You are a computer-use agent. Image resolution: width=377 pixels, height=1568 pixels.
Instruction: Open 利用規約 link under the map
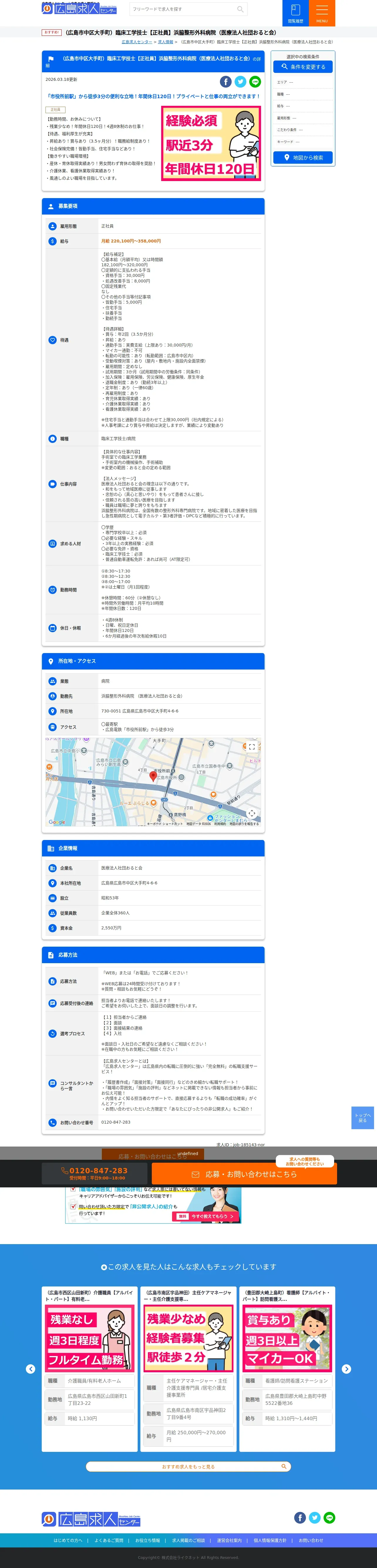coord(220,824)
